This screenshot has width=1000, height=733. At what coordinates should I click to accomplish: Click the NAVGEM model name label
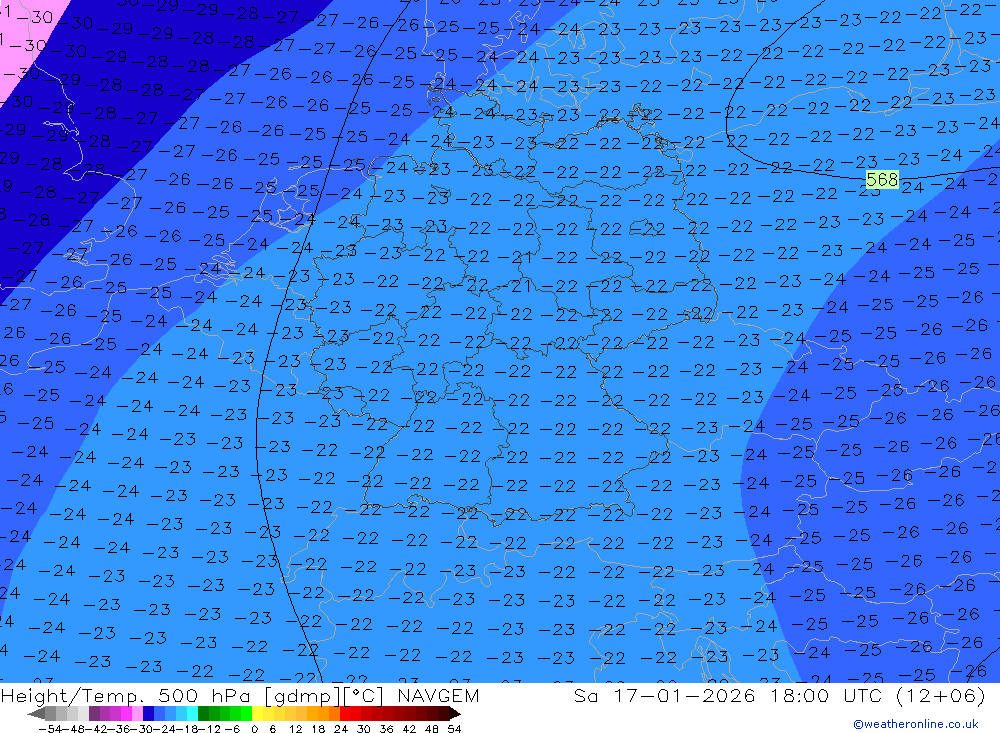pyautogui.click(x=438, y=695)
